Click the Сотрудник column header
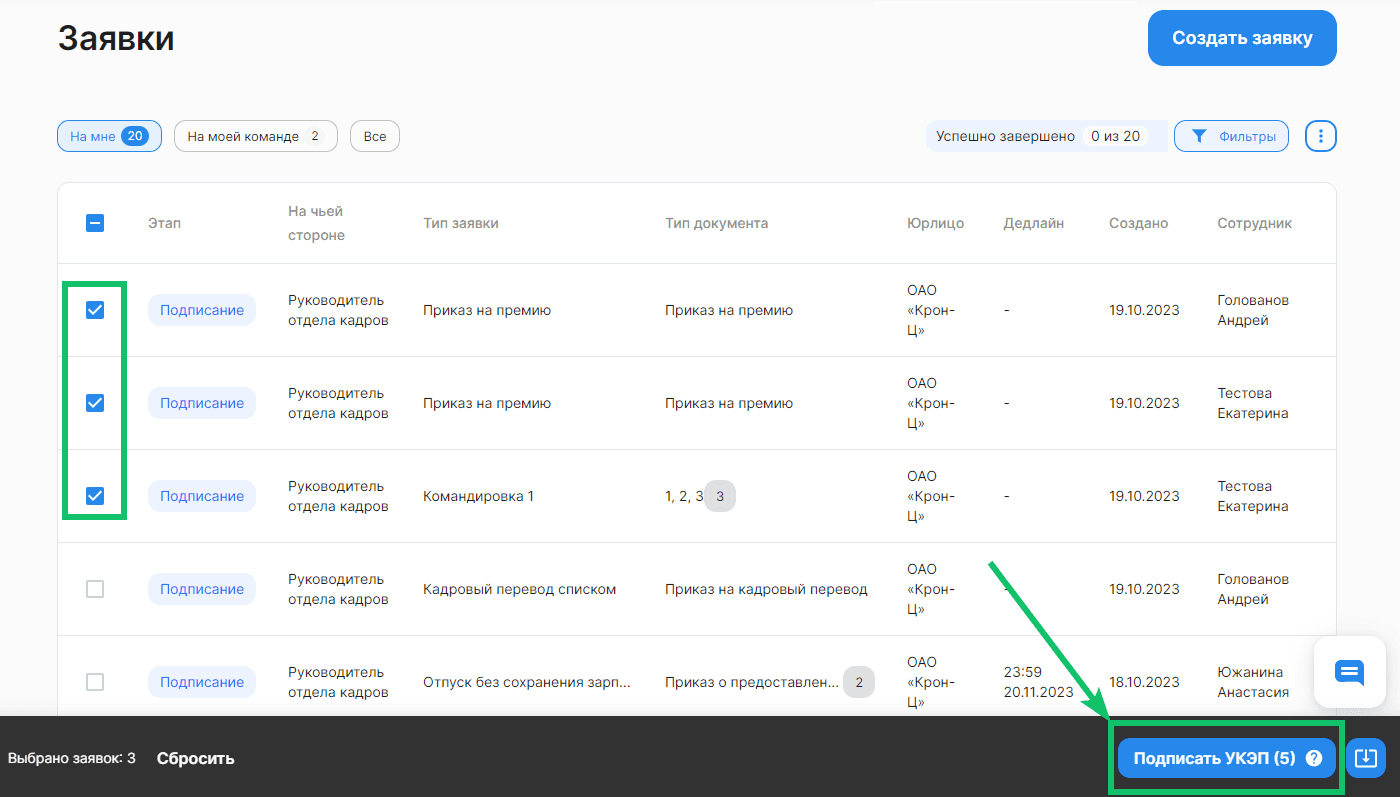 1255,223
